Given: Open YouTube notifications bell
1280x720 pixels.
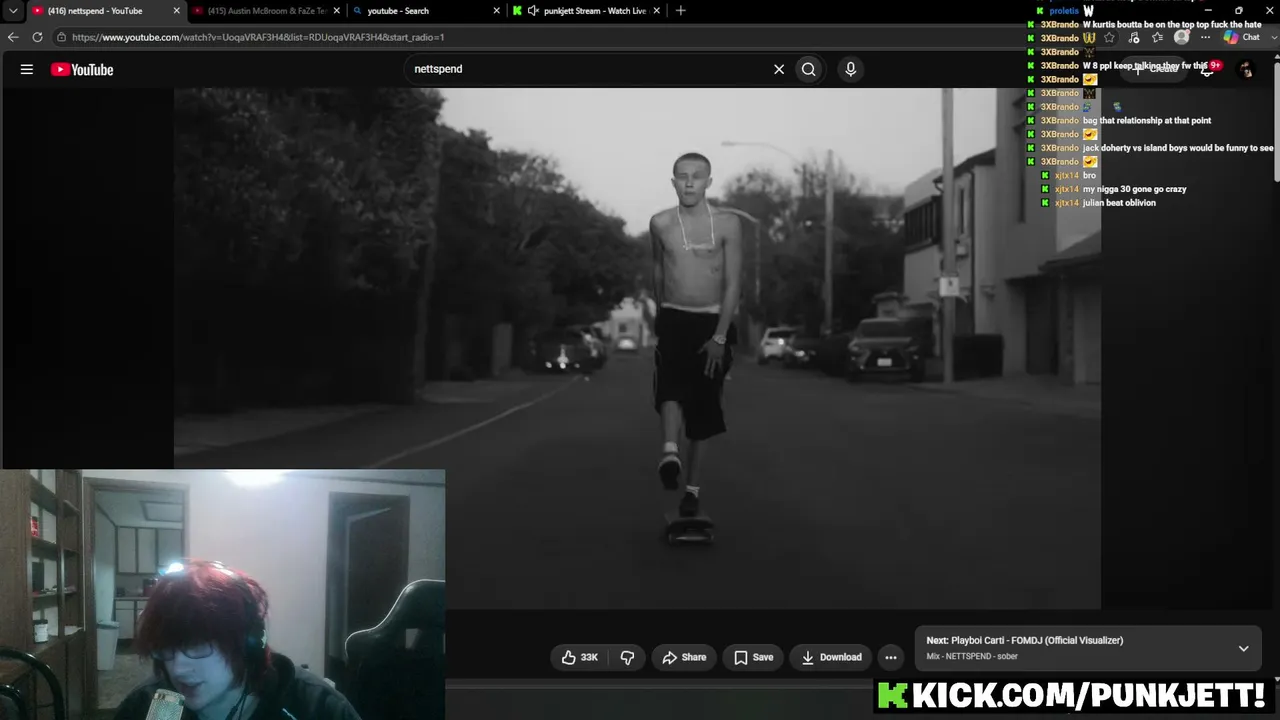Looking at the screenshot, I should [1207, 69].
